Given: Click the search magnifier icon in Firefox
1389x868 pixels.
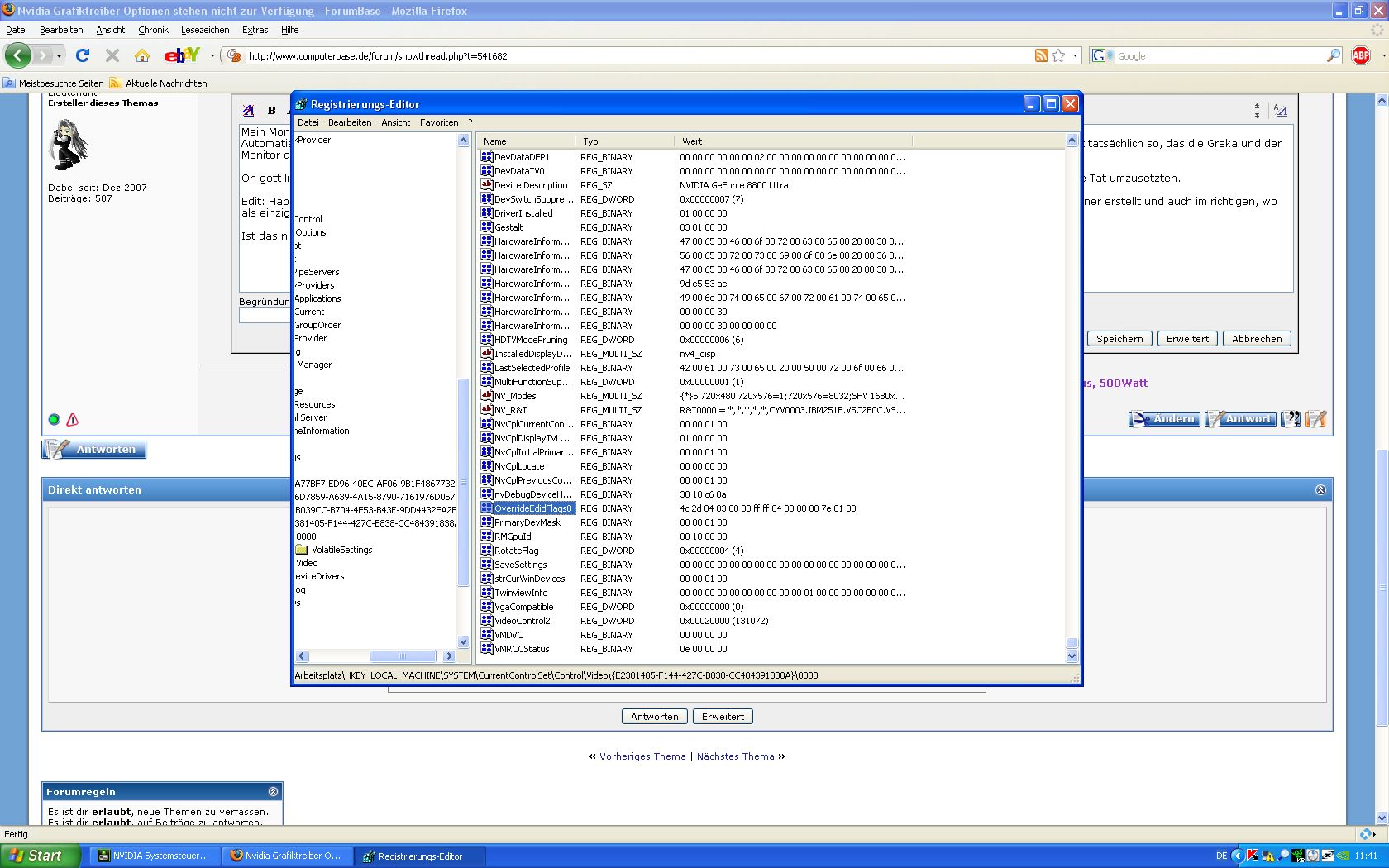Looking at the screenshot, I should [x=1334, y=55].
